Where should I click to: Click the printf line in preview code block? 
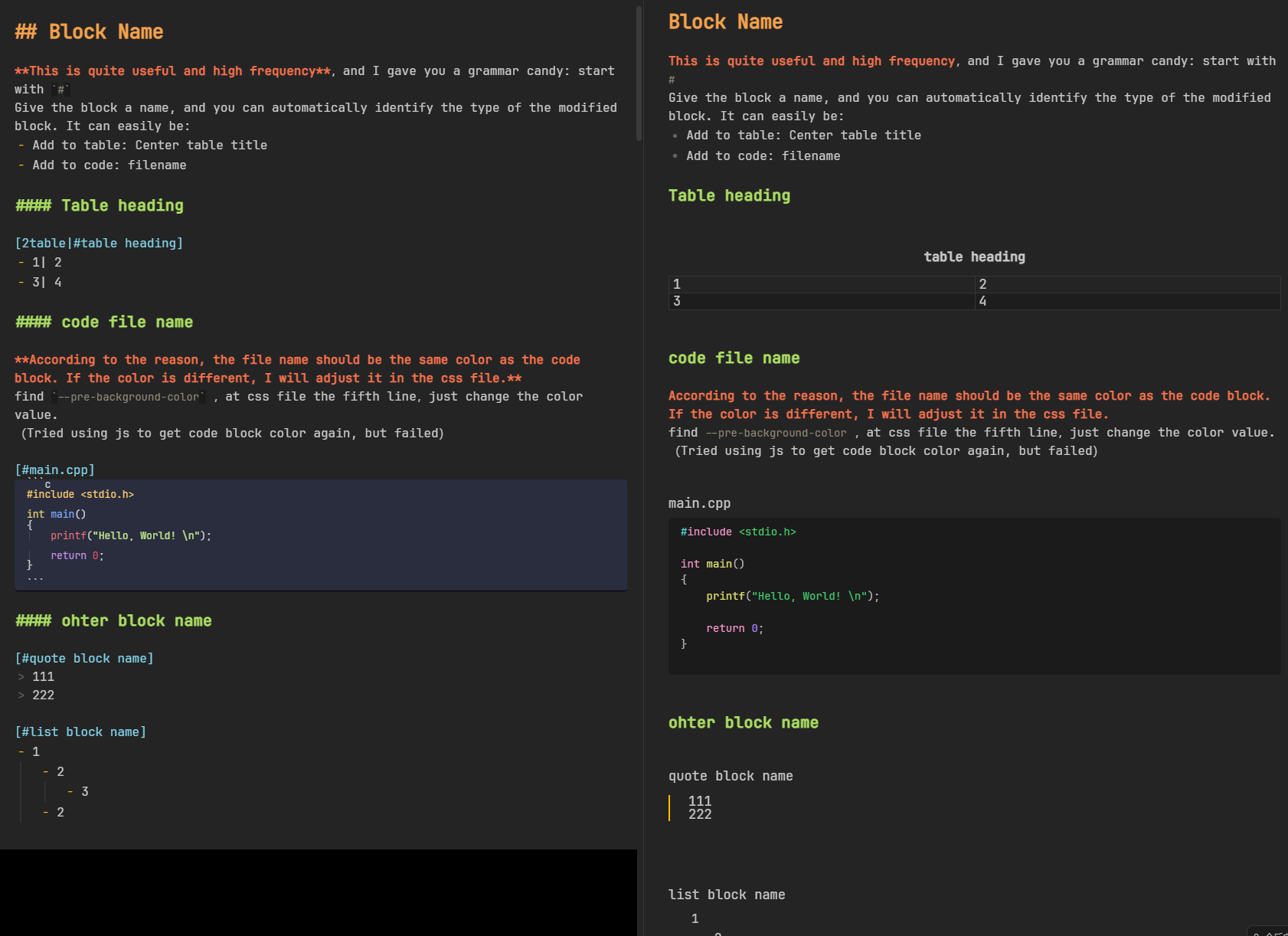click(792, 596)
